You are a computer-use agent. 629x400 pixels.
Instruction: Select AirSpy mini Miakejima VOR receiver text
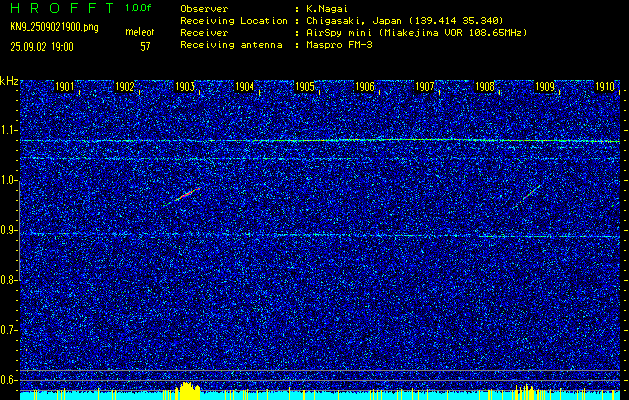pos(417,32)
